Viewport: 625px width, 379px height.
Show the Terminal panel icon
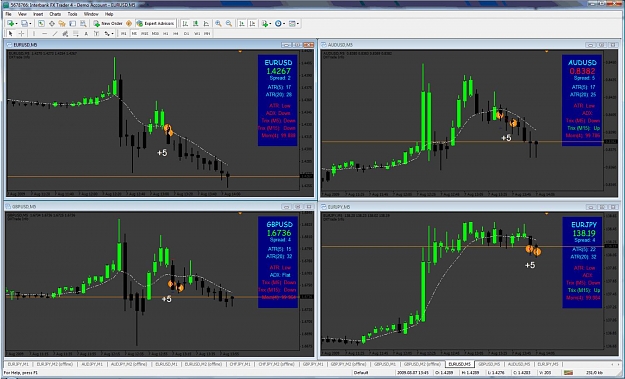click(73, 24)
